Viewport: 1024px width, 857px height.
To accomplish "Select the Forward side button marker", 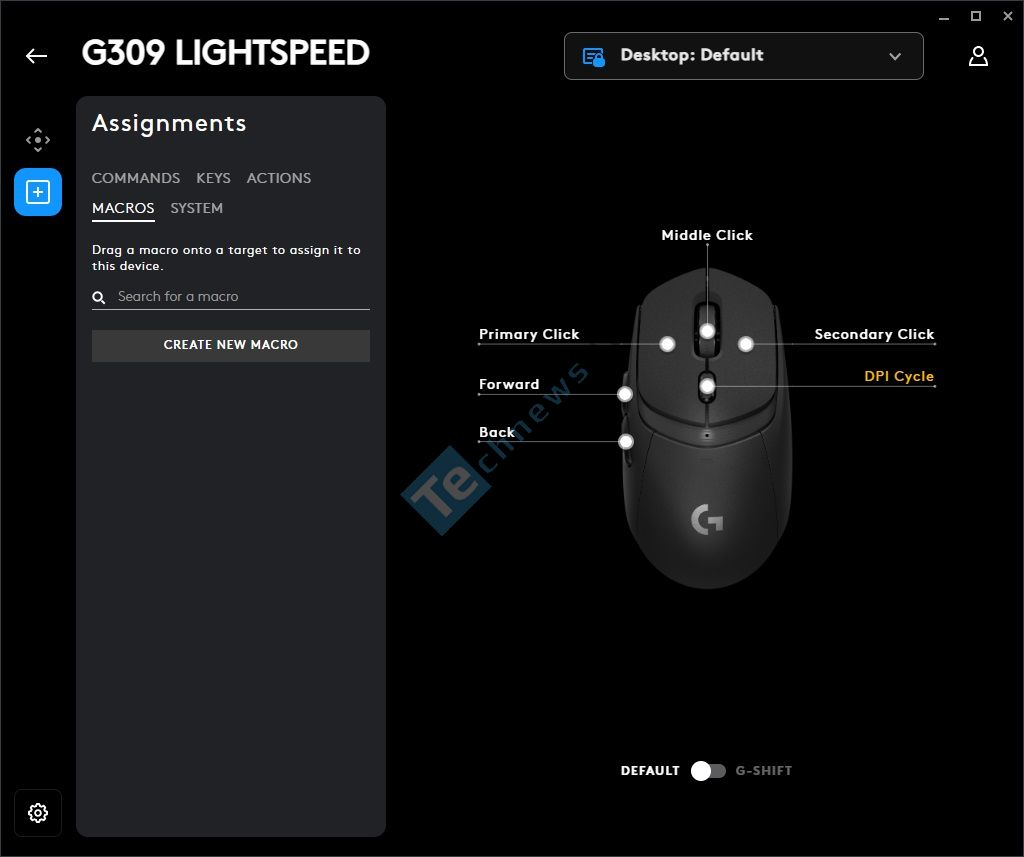I will tap(624, 393).
